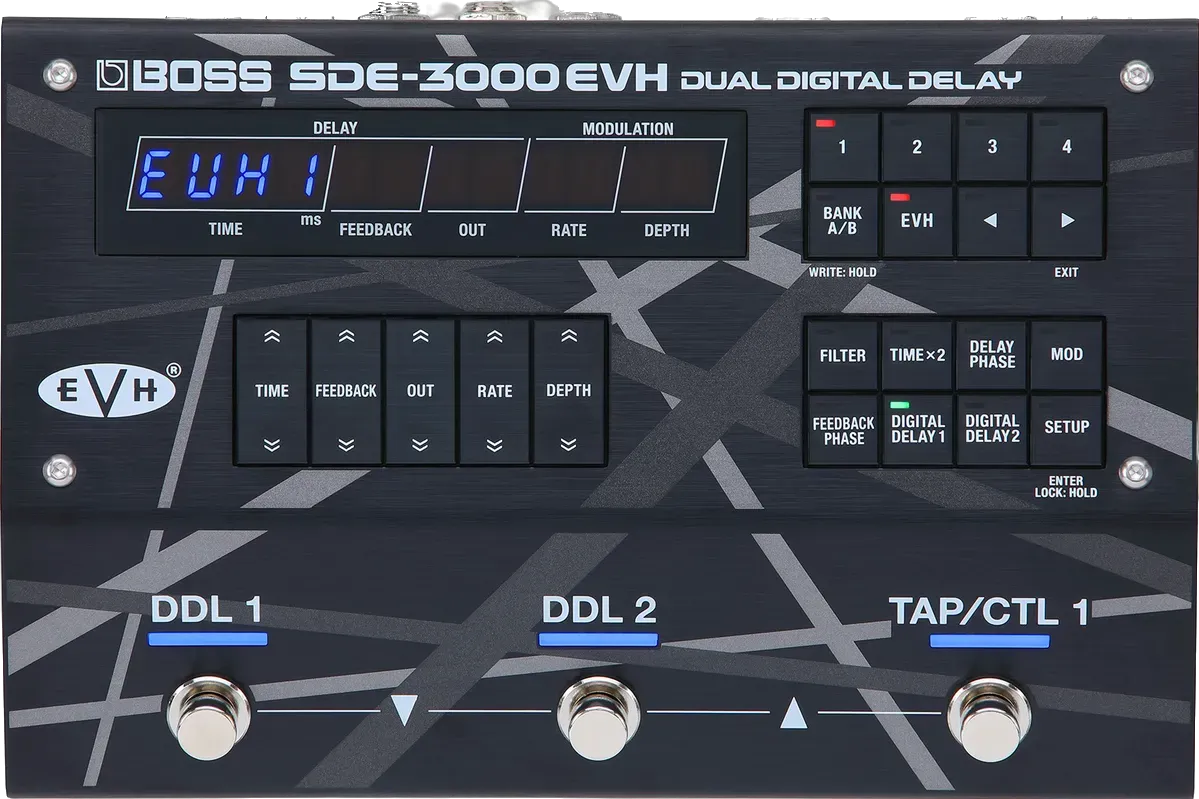Click the EVH 1 time display
The image size is (1199, 799).
pos(230,174)
